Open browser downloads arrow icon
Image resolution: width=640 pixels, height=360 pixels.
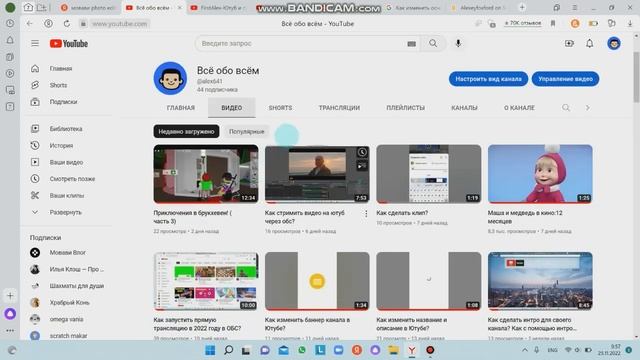(630, 24)
